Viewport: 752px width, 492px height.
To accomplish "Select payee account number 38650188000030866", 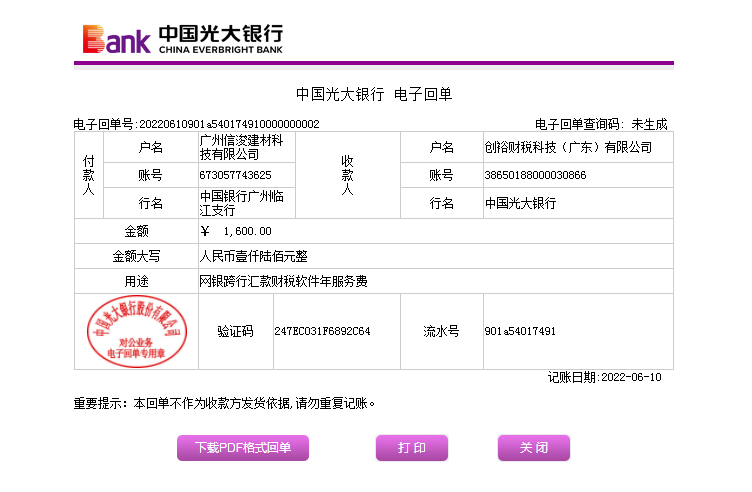I will pos(535,175).
